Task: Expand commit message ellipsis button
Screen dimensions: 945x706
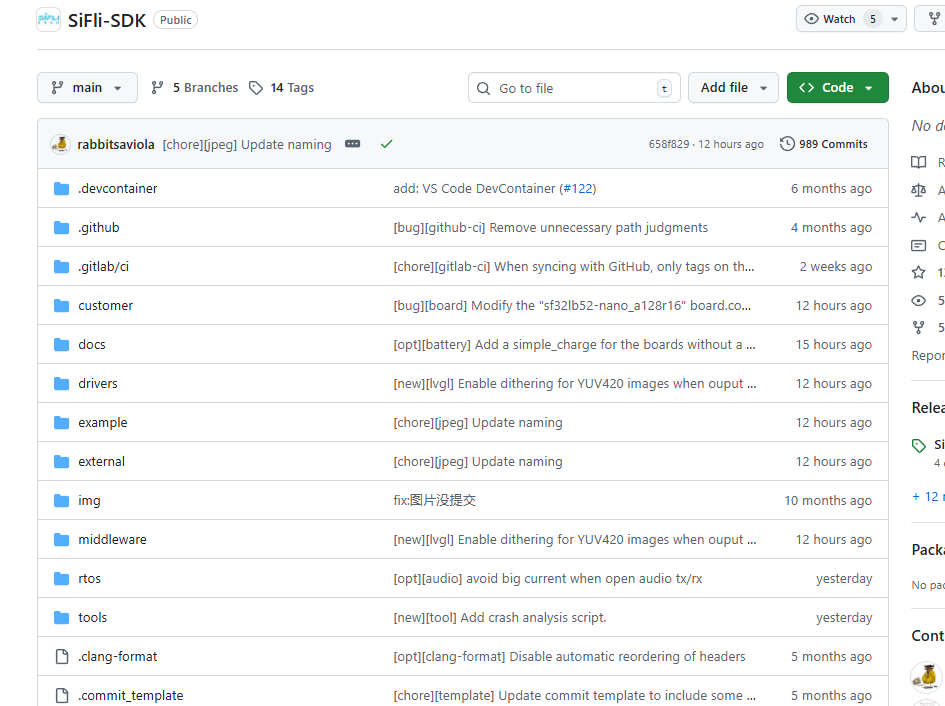Action: coord(352,144)
